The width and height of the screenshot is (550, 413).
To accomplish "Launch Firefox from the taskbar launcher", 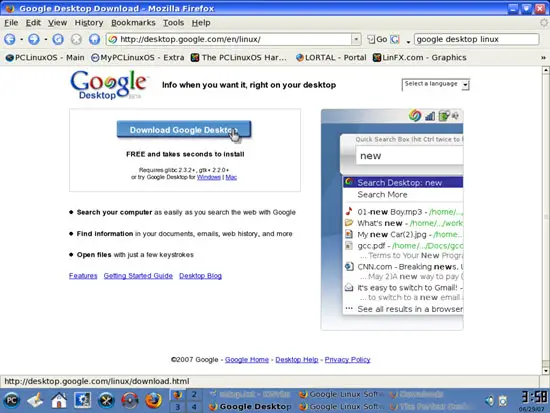I will click(153, 400).
